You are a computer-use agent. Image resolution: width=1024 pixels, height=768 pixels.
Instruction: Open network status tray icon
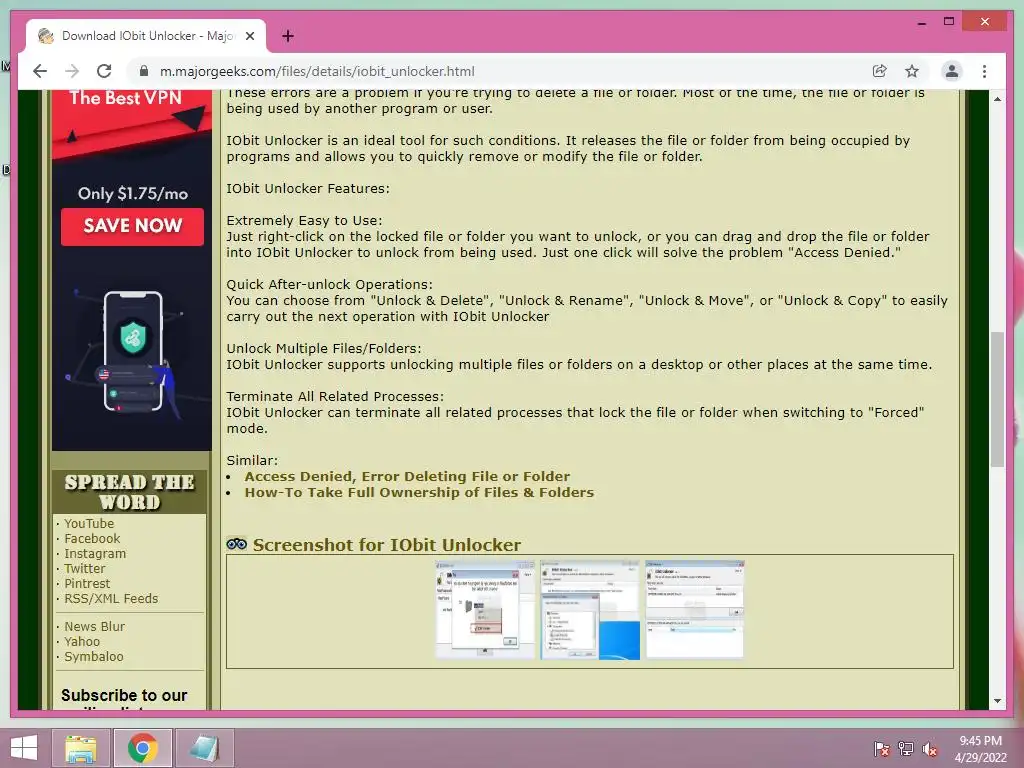point(906,749)
